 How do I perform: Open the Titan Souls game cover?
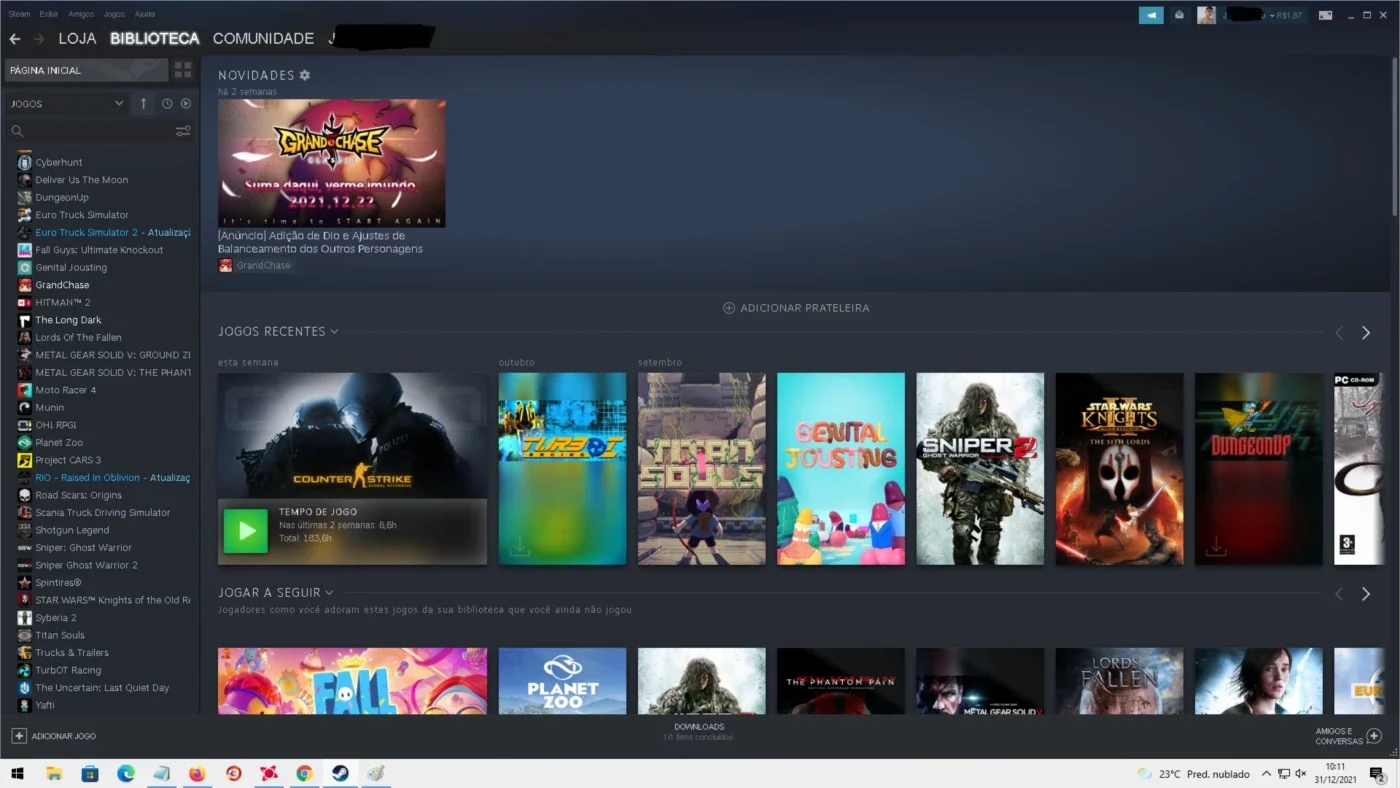pyautogui.click(x=701, y=469)
